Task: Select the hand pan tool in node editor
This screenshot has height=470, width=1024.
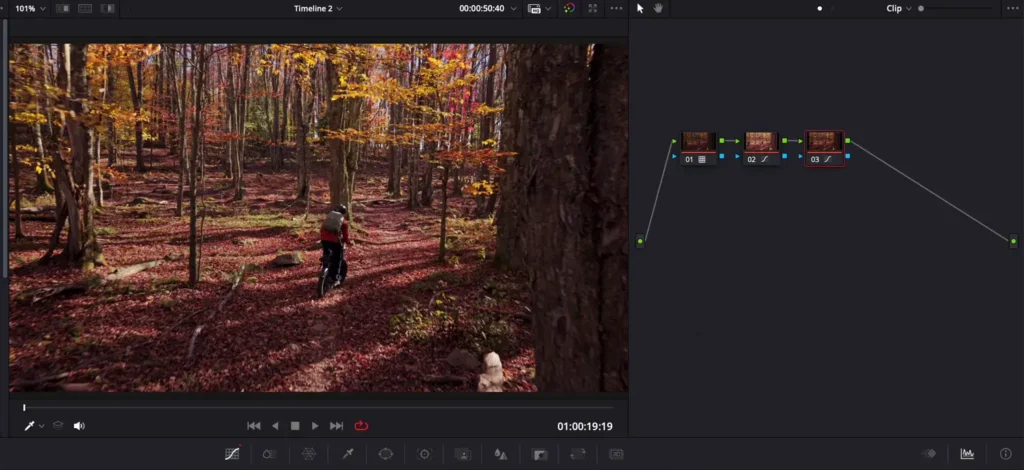Action: point(658,8)
